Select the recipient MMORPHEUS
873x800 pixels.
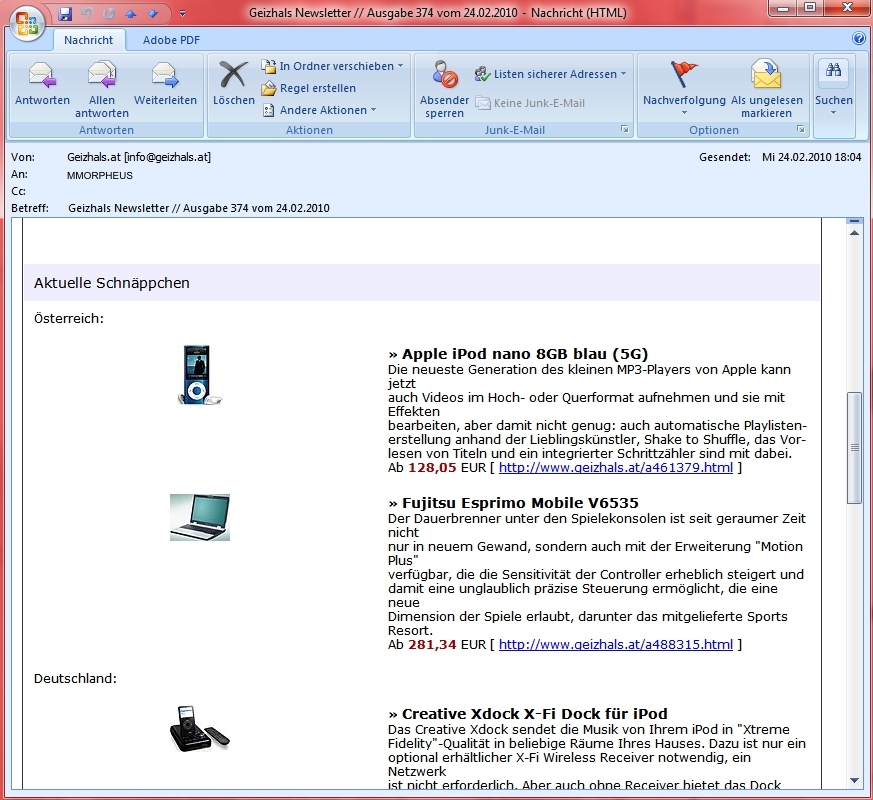pos(100,175)
